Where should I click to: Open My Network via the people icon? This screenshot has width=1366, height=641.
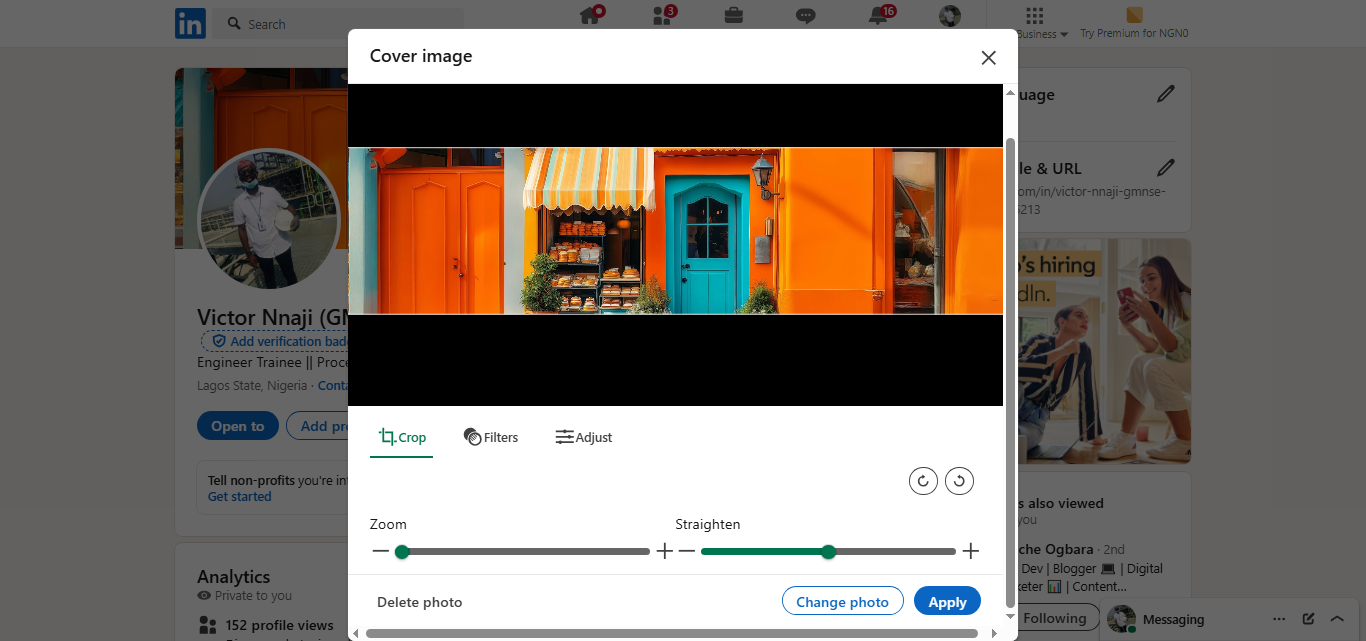[661, 16]
